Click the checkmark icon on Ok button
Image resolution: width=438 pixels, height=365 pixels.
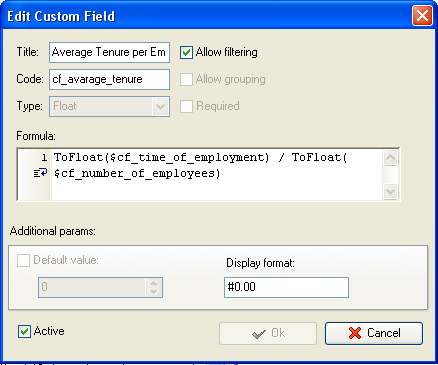[x=259, y=334]
